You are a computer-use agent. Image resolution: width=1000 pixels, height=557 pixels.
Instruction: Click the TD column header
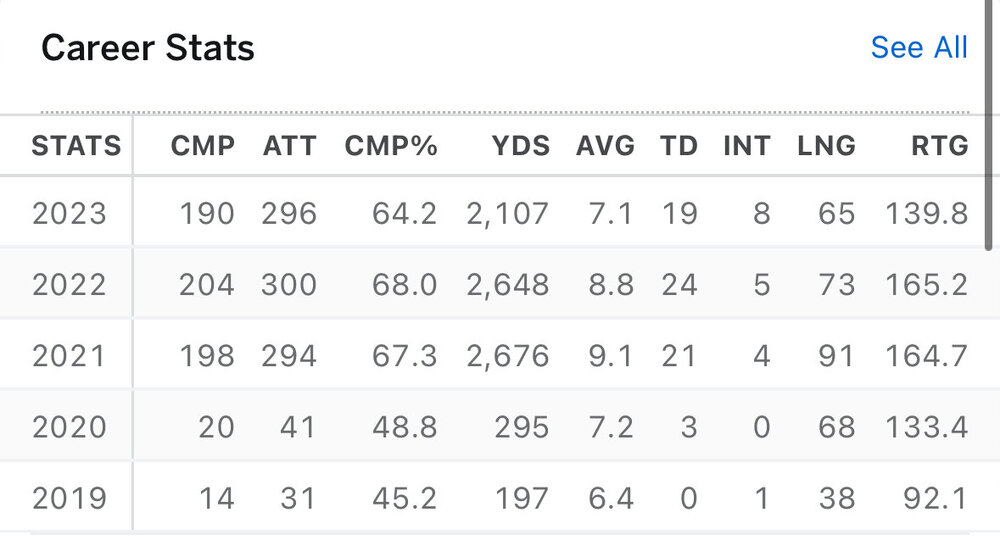tap(679, 146)
